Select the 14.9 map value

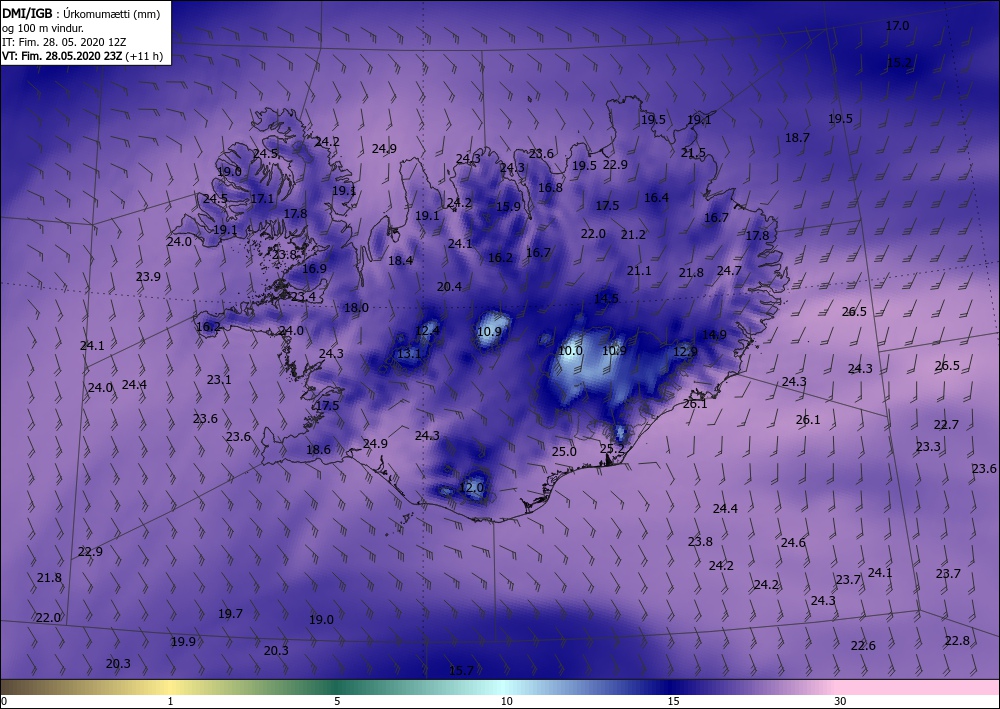tap(714, 334)
